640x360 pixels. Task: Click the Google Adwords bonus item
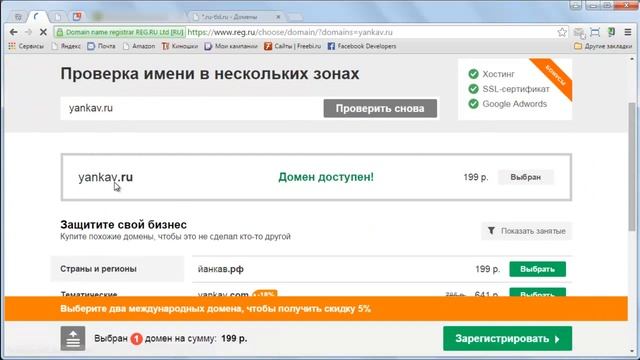[x=515, y=104]
